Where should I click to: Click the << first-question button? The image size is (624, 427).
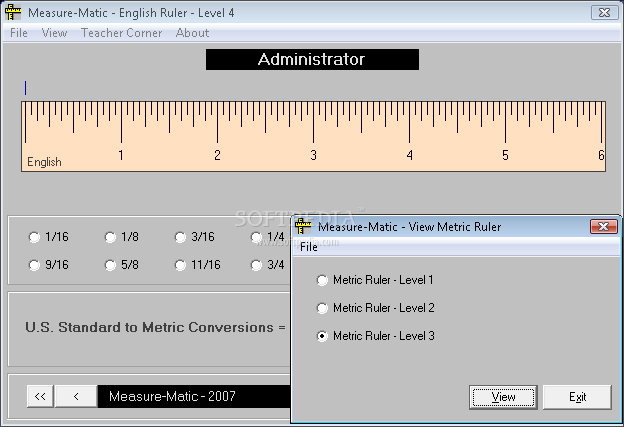40,396
